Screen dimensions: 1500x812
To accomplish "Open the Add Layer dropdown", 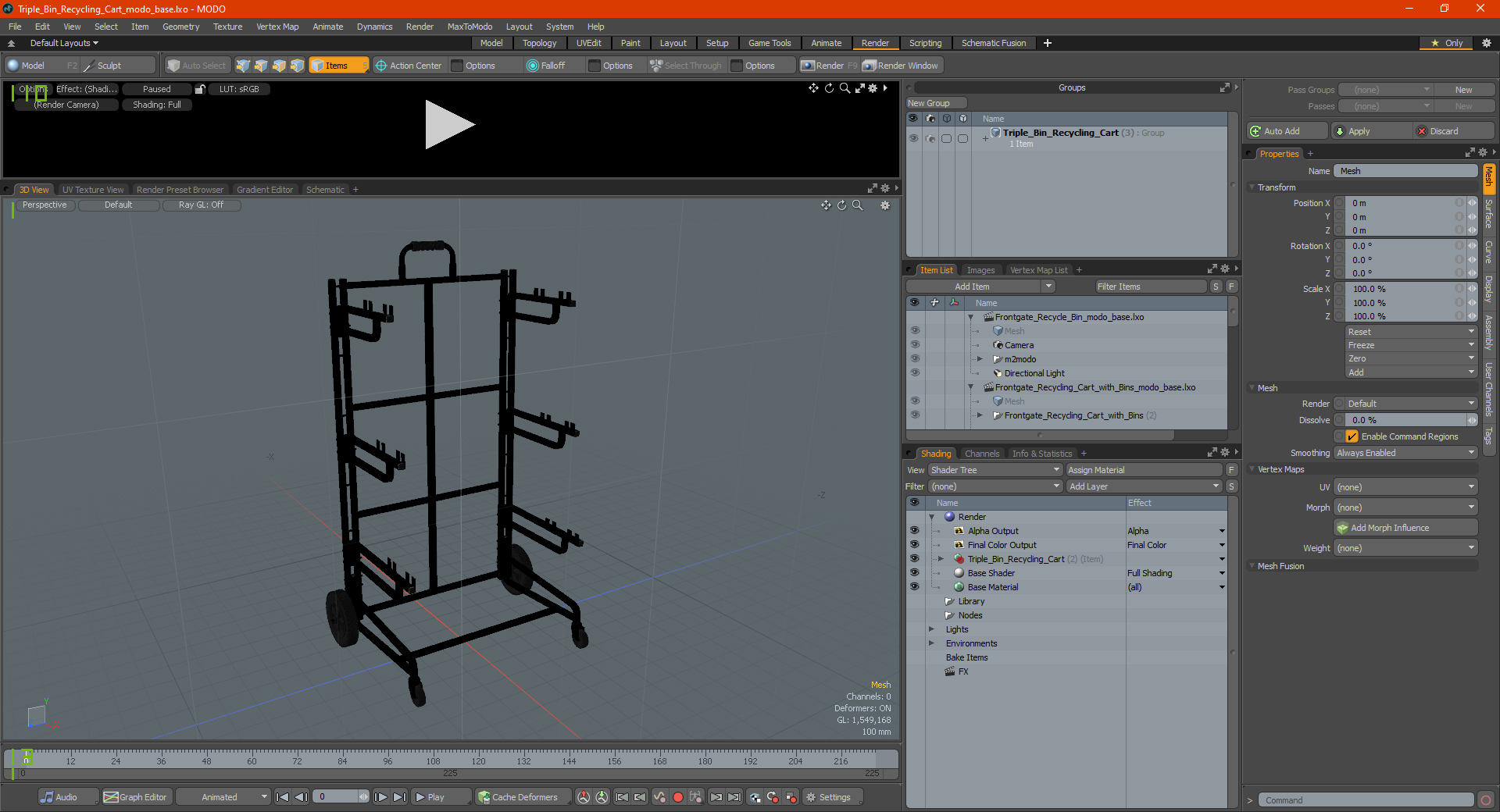I will pos(1144,486).
